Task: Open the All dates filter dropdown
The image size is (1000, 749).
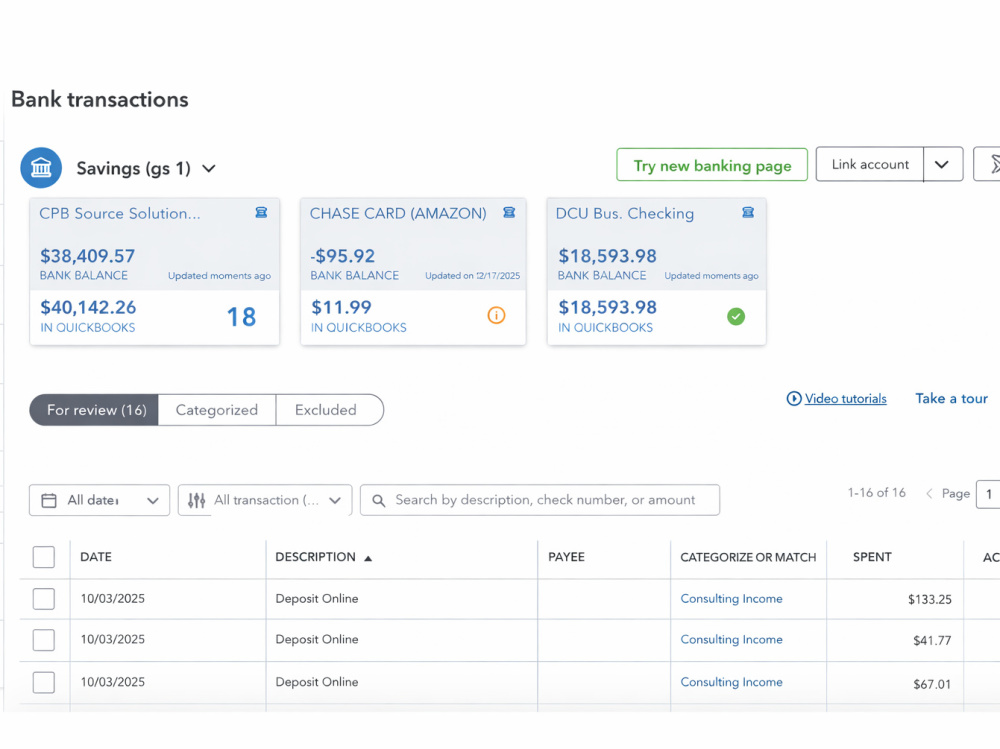Action: point(99,500)
